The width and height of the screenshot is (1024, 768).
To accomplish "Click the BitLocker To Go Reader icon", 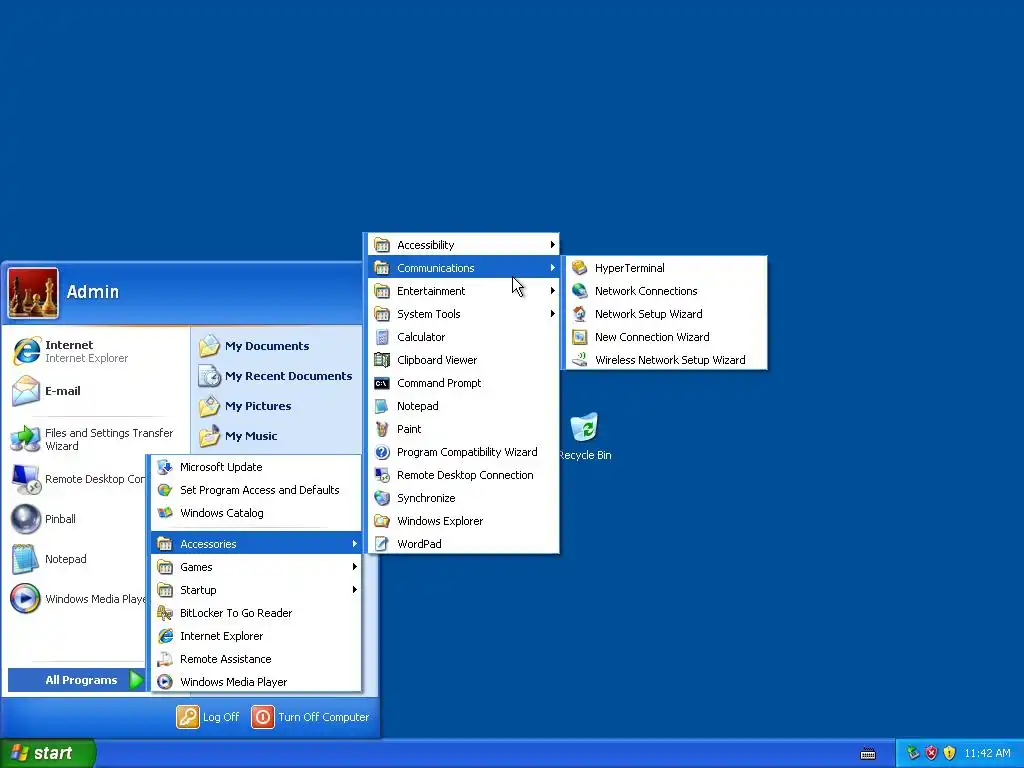I will point(165,613).
